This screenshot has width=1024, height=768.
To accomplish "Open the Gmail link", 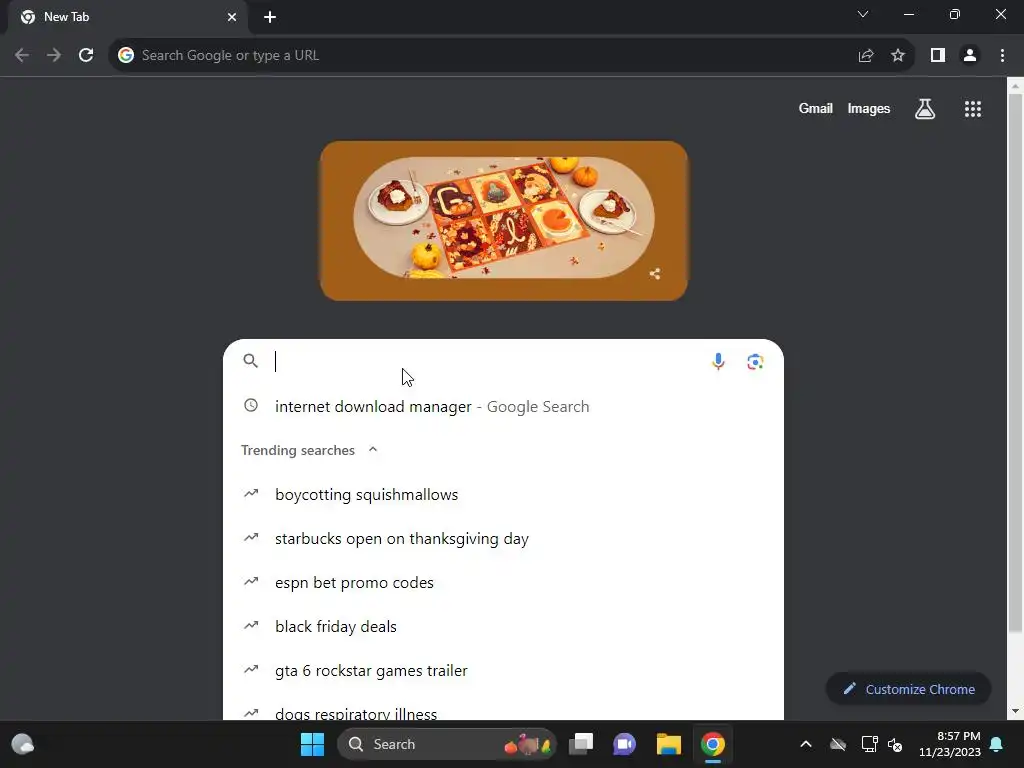I will 816,108.
